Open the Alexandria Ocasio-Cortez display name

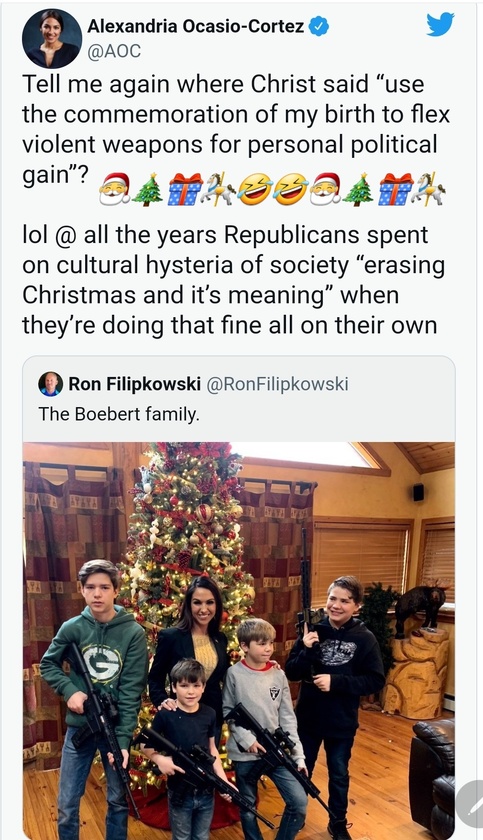click(x=195, y=26)
